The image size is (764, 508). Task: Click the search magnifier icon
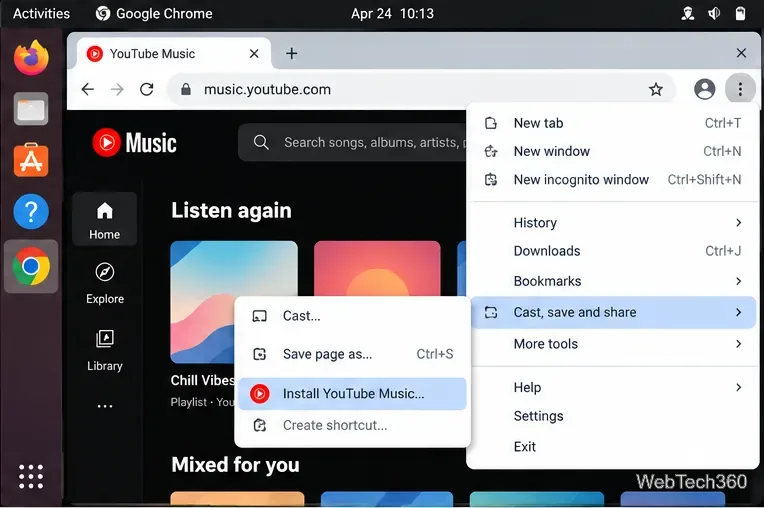click(x=261, y=142)
